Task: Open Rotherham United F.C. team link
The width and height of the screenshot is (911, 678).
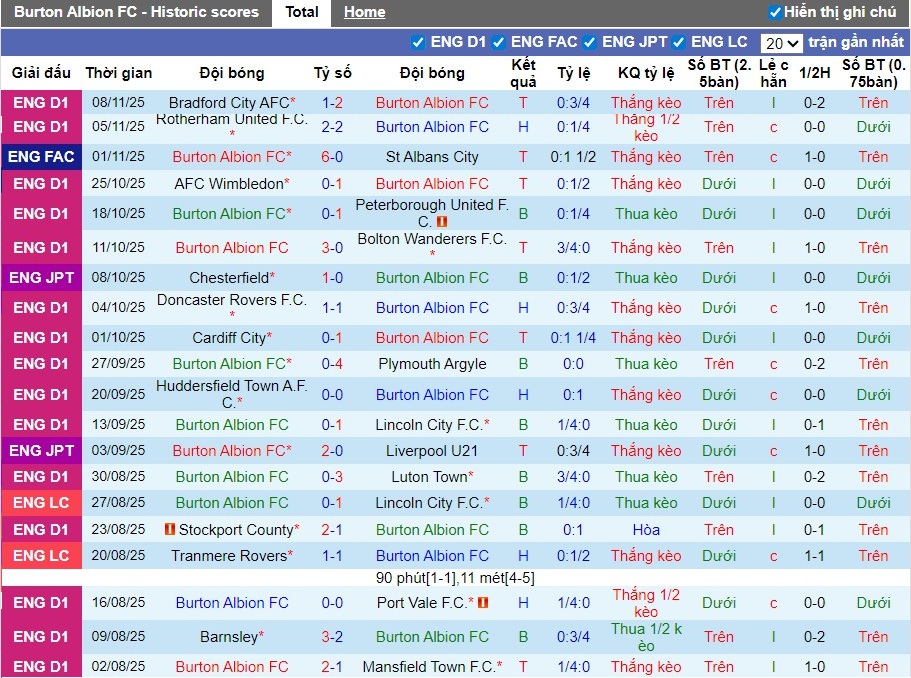Action: [x=231, y=119]
